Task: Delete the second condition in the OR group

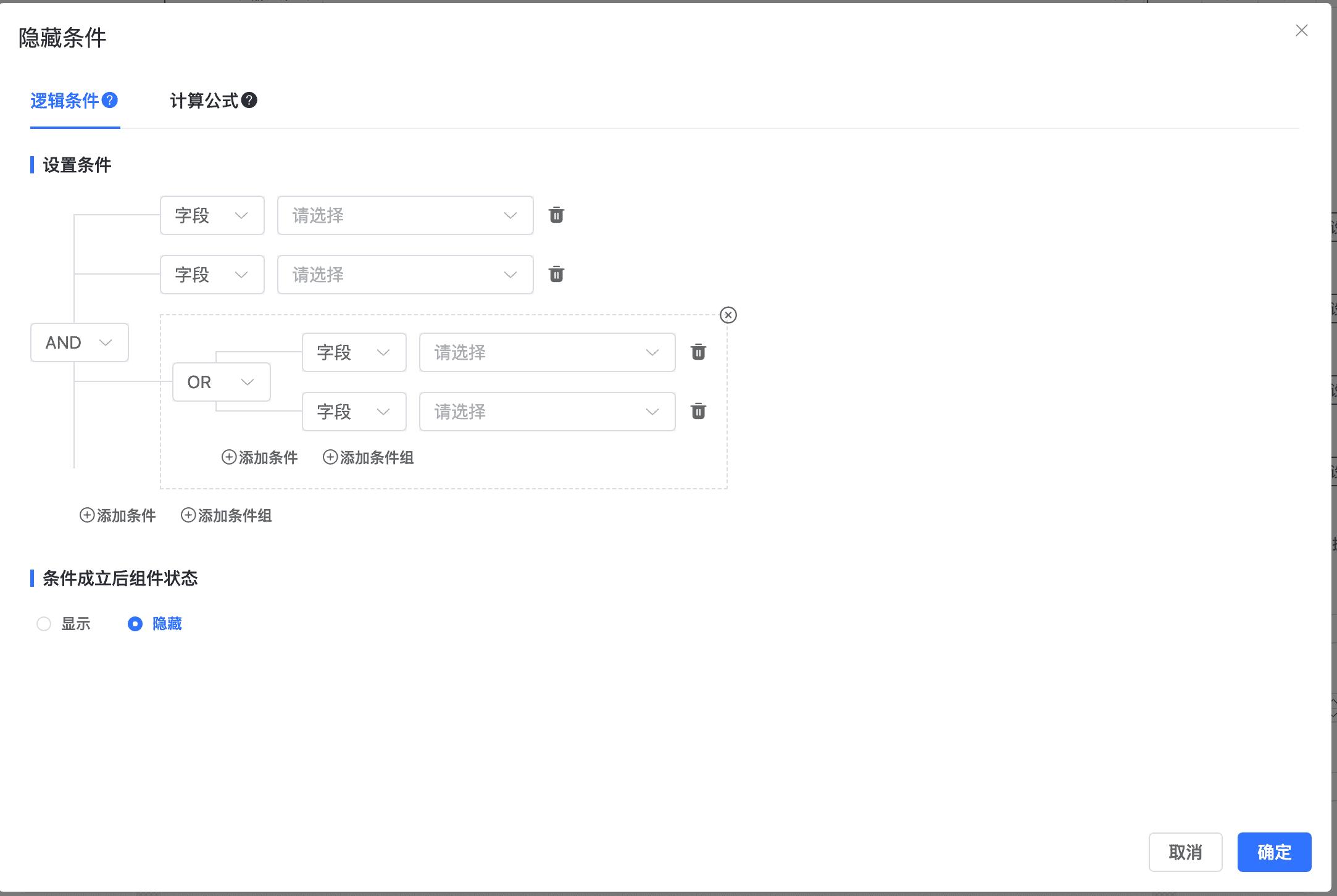Action: pos(698,411)
